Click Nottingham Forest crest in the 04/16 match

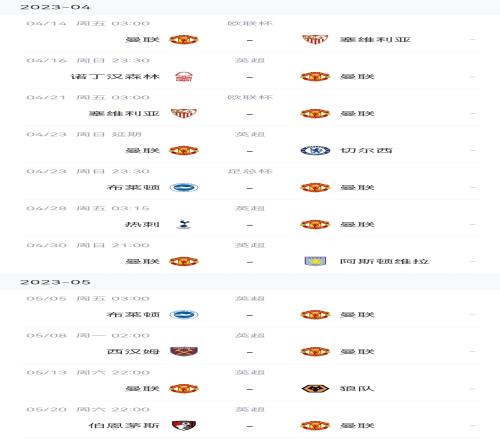point(184,77)
